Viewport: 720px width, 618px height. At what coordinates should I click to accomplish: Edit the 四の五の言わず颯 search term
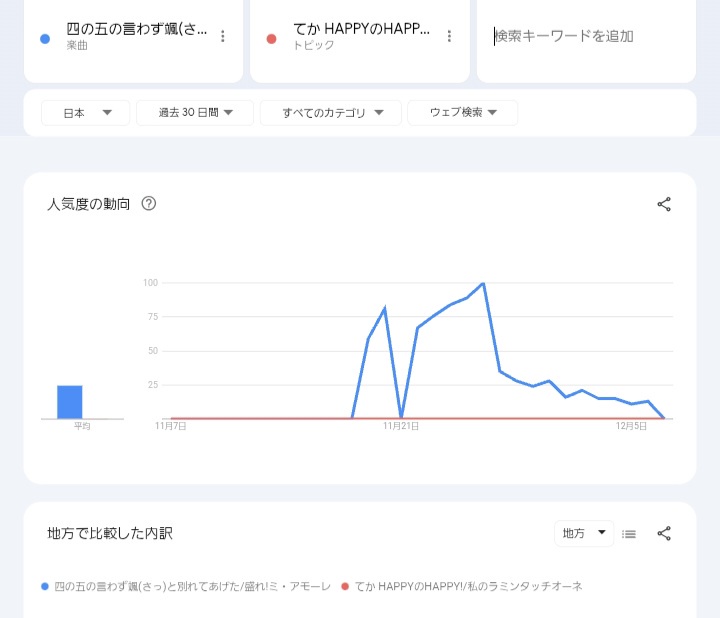tap(136, 30)
